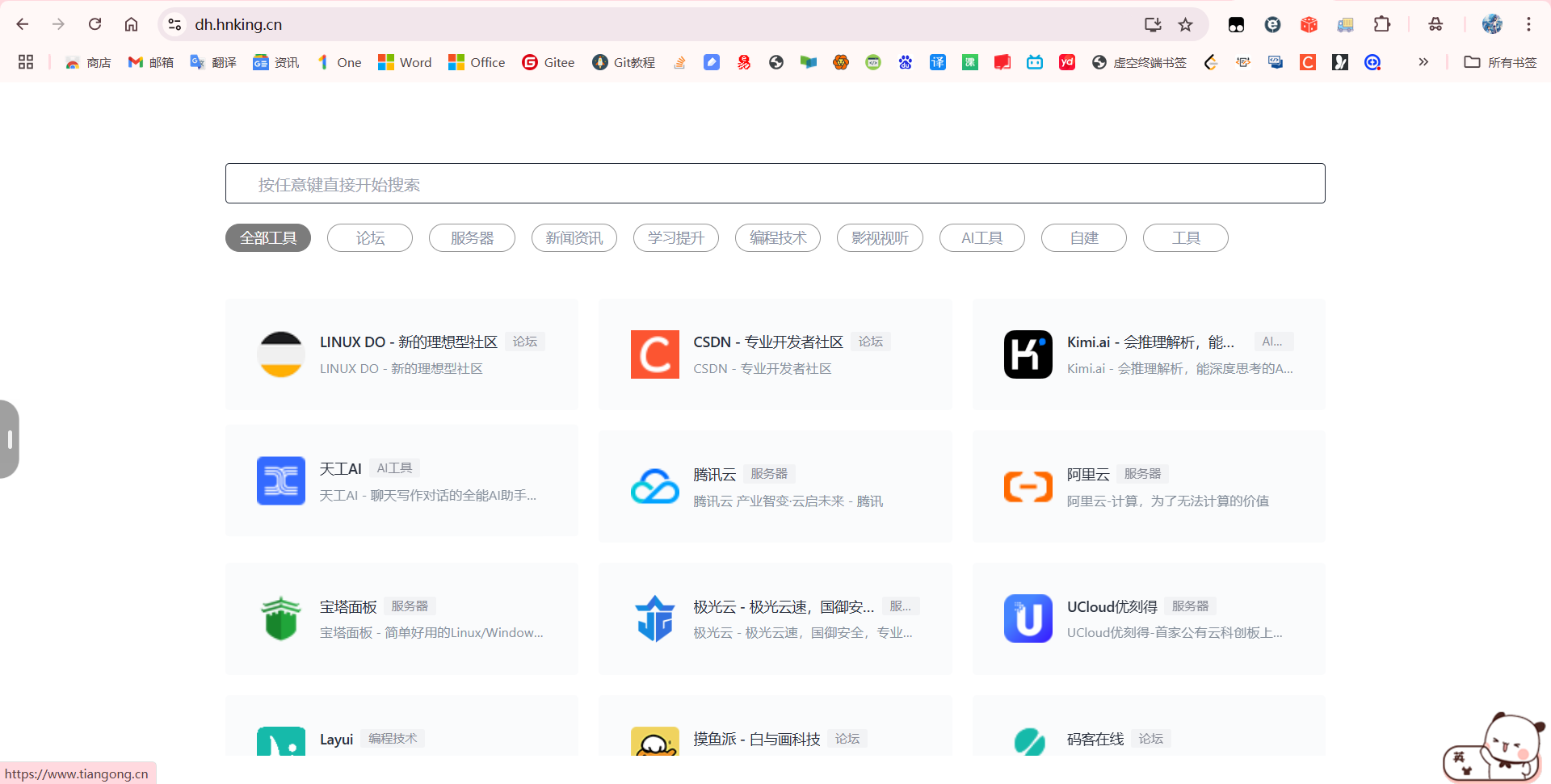Select the 新闻资讯 category filter
The height and width of the screenshot is (784, 1551).
tap(574, 237)
